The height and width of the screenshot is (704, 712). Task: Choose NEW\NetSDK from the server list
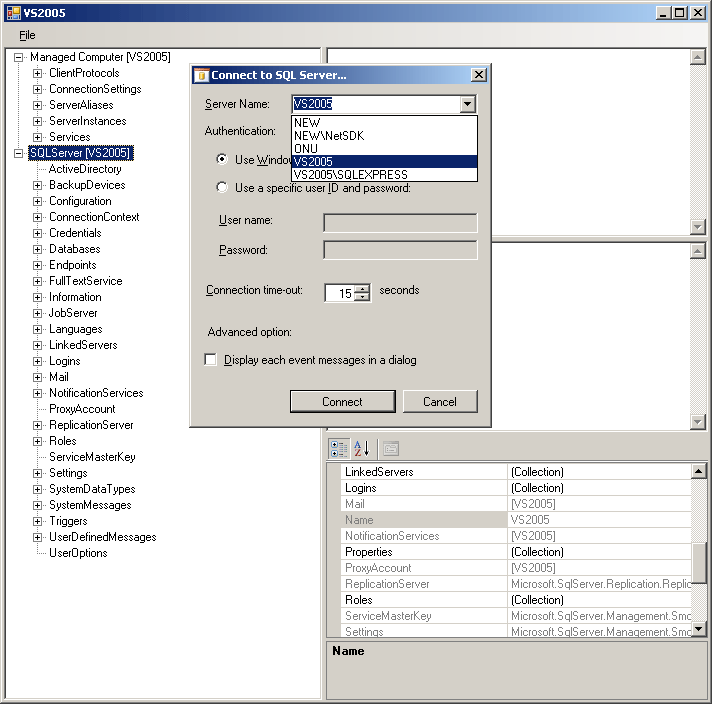pyautogui.click(x=384, y=136)
